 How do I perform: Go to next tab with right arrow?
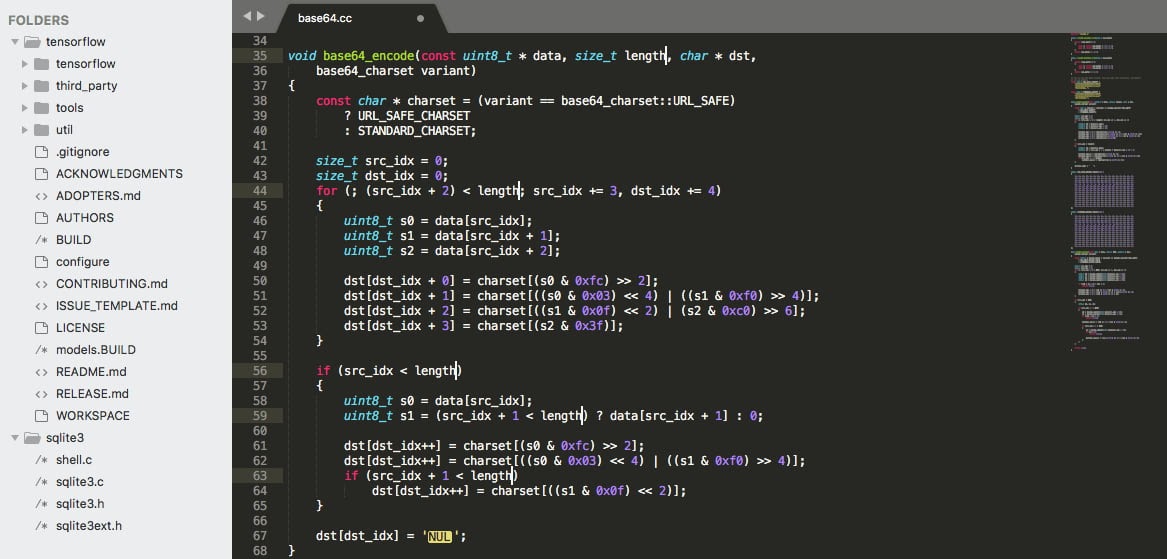click(x=260, y=16)
